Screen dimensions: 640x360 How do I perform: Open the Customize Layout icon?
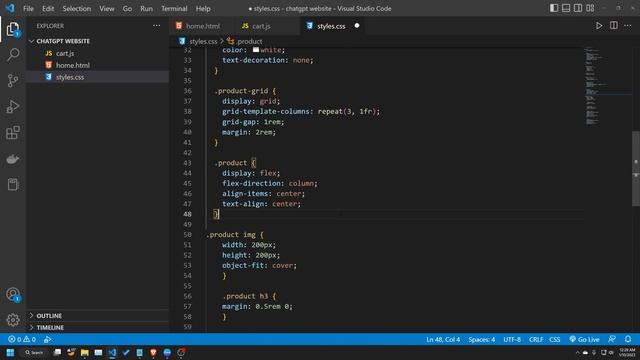tap(590, 8)
